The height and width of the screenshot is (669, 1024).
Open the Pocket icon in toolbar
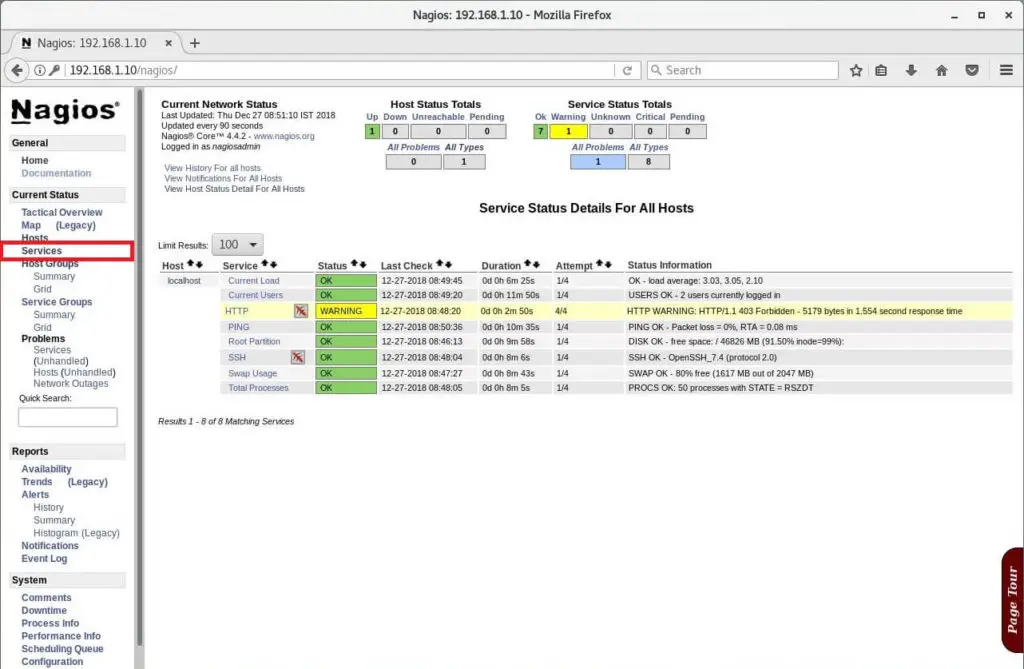pyautogui.click(x=972, y=70)
